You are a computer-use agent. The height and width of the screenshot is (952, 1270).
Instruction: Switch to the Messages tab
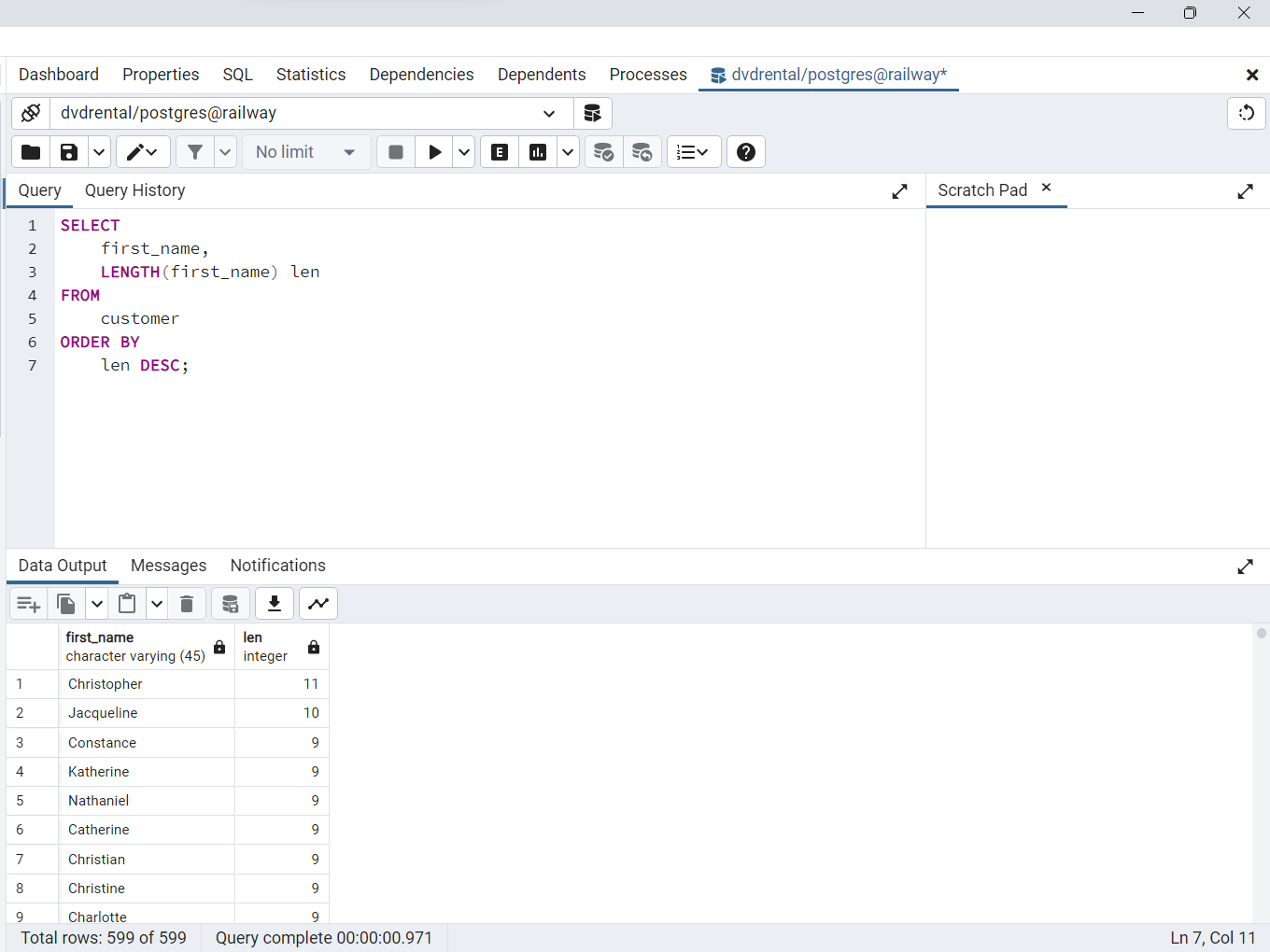click(169, 566)
